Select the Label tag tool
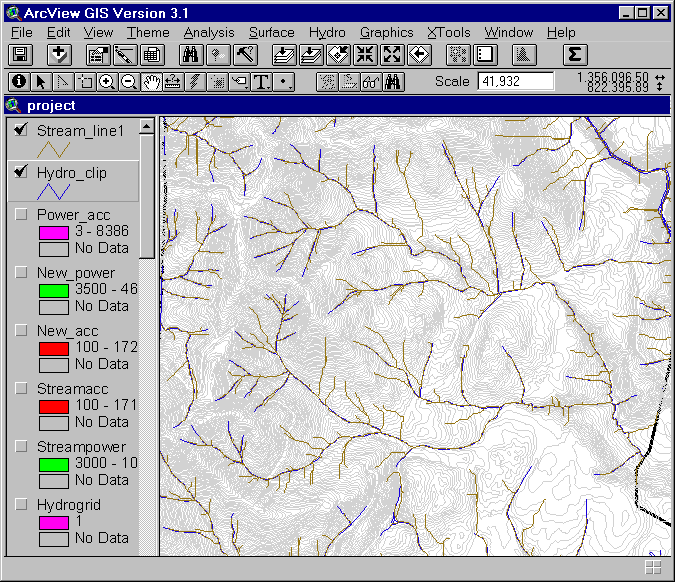The image size is (675, 582). point(239,81)
